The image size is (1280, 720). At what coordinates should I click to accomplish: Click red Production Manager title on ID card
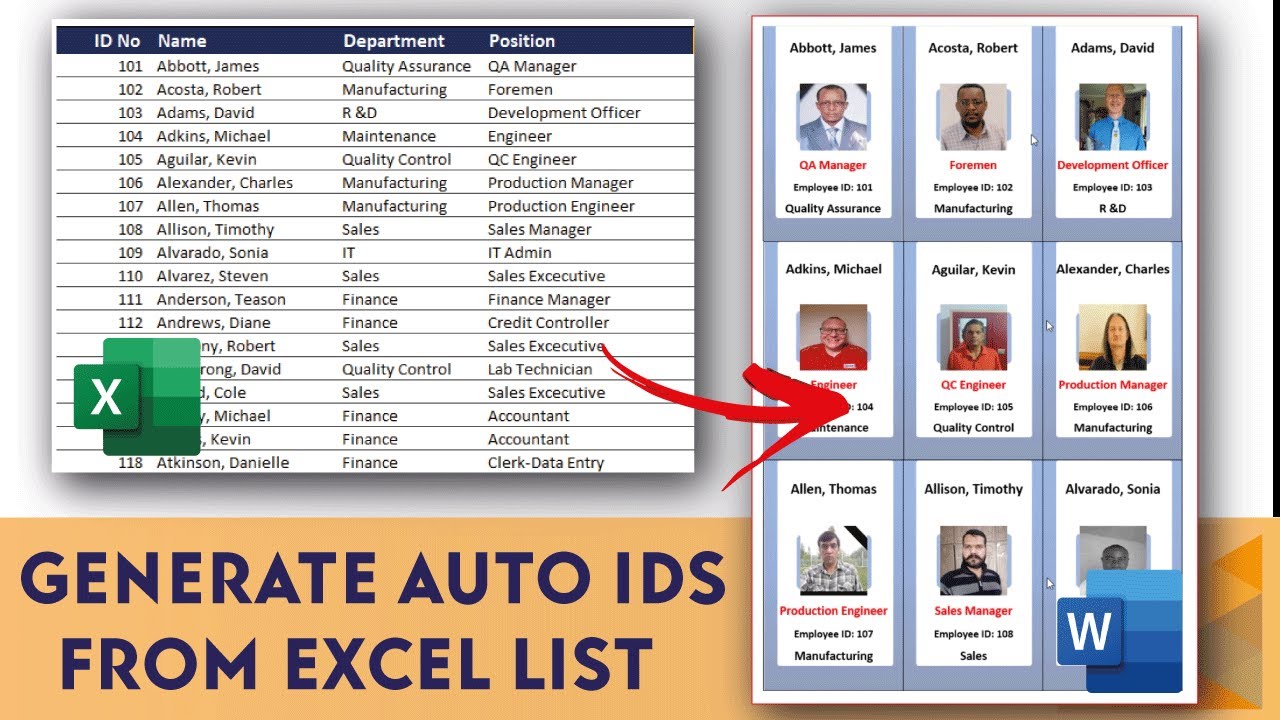click(x=1113, y=385)
